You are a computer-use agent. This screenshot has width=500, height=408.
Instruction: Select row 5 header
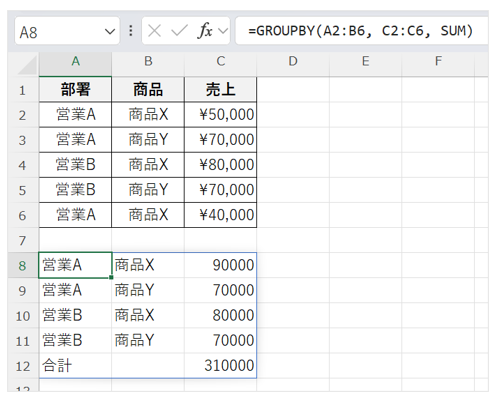[x=23, y=190]
